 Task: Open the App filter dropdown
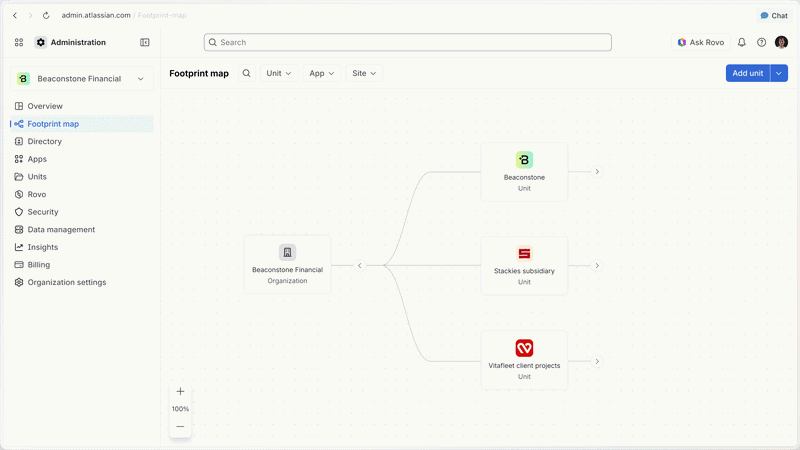click(x=321, y=73)
